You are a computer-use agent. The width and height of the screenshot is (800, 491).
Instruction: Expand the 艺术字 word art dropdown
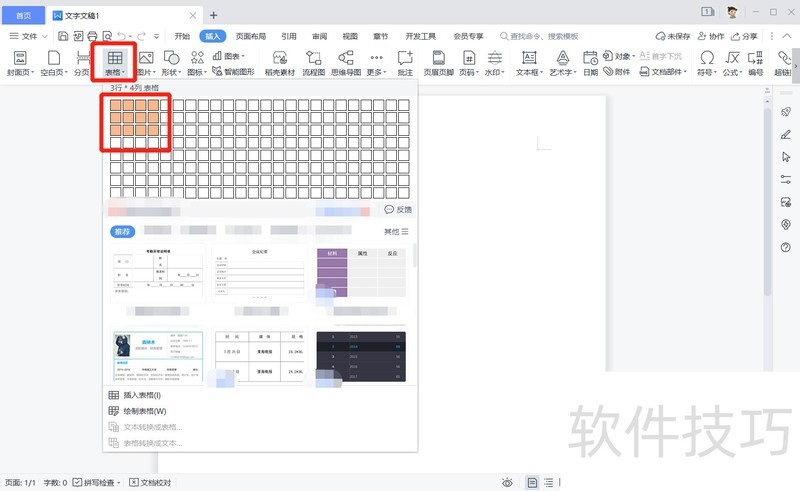click(x=563, y=72)
